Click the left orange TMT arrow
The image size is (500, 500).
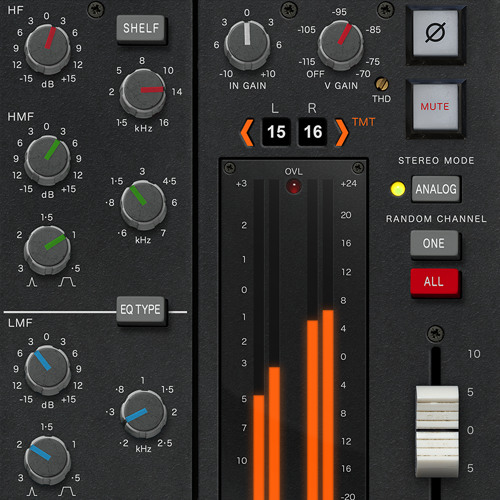pos(247,133)
